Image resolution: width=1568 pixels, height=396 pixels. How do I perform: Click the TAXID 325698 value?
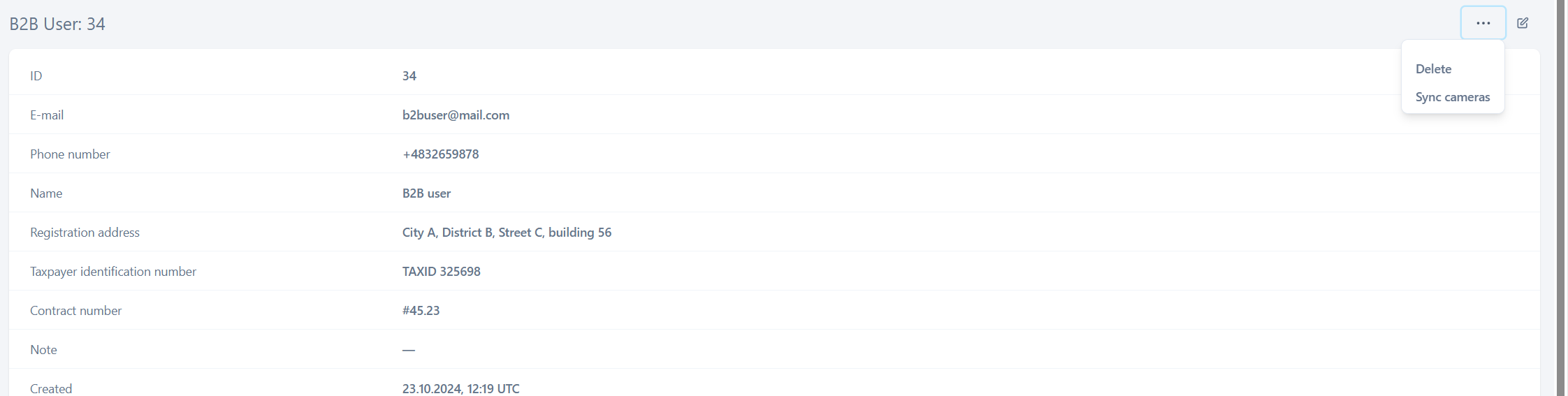pyautogui.click(x=441, y=272)
